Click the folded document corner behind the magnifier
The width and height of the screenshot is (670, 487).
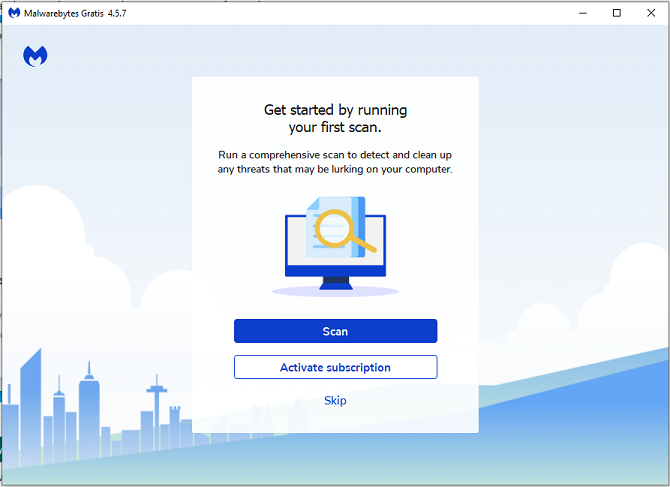tap(313, 203)
